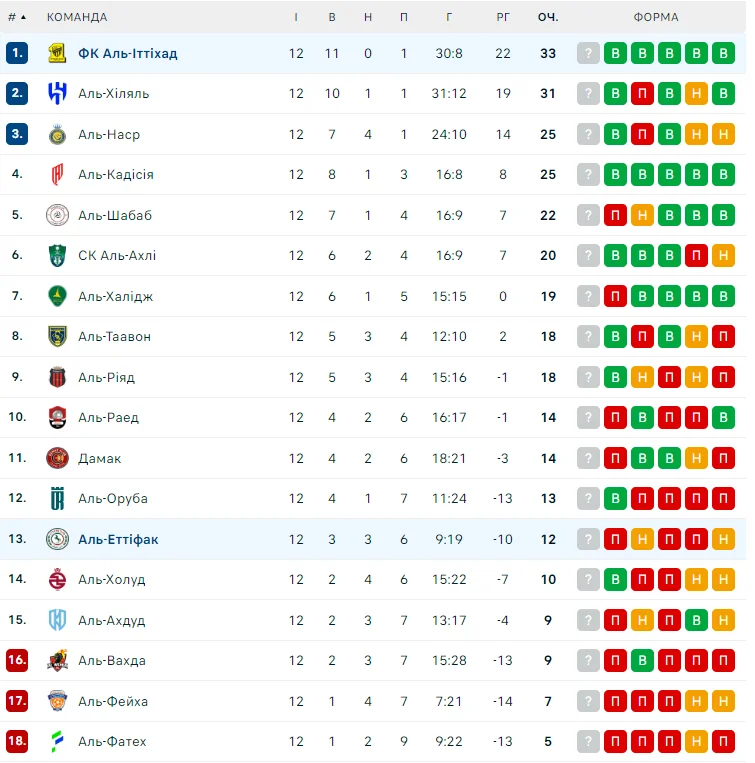Click the rank 18 relegation badge
Image resolution: width=755 pixels, height=763 pixels.
17,741
